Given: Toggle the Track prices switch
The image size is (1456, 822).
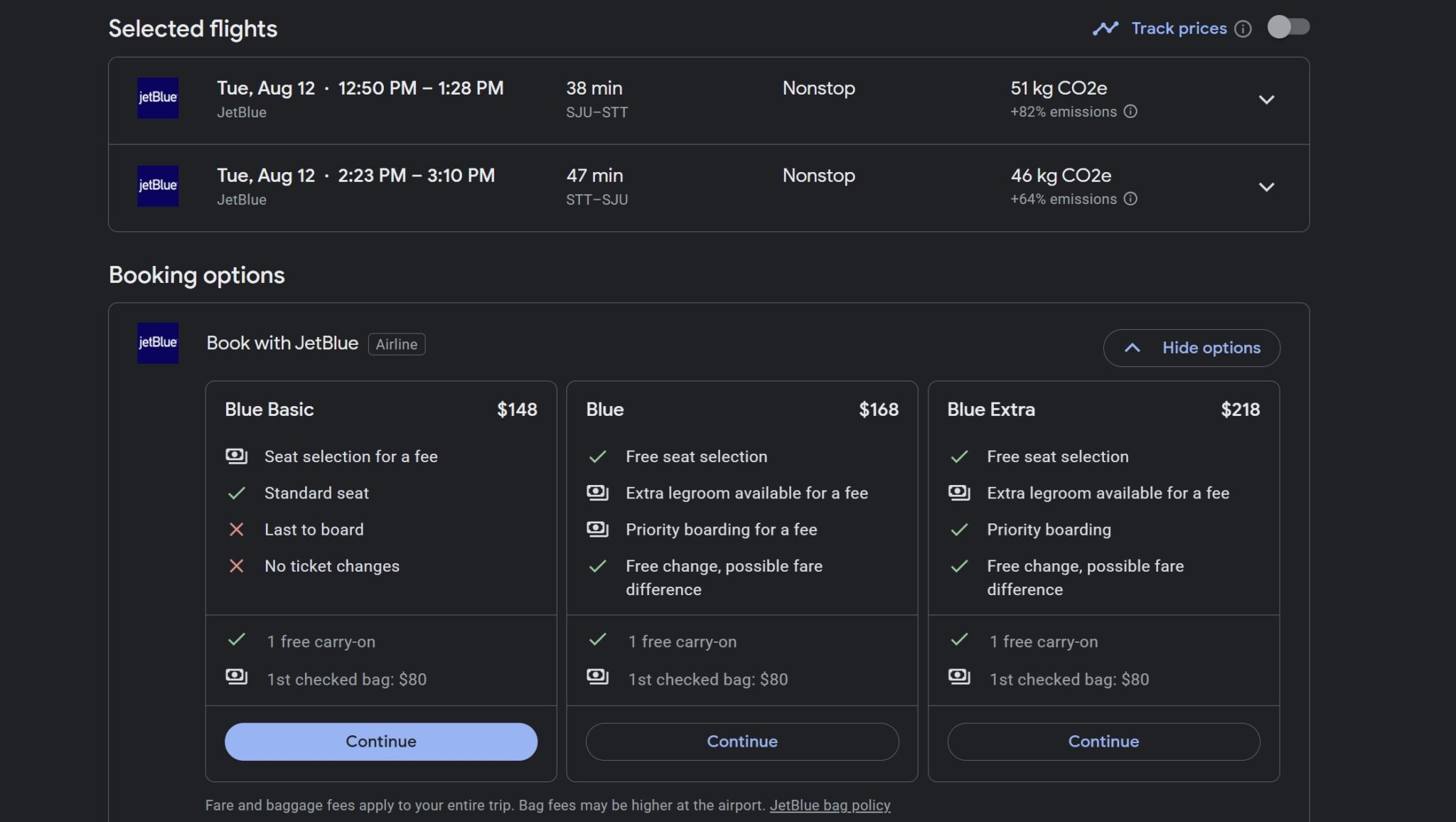Looking at the screenshot, I should pos(1288,28).
